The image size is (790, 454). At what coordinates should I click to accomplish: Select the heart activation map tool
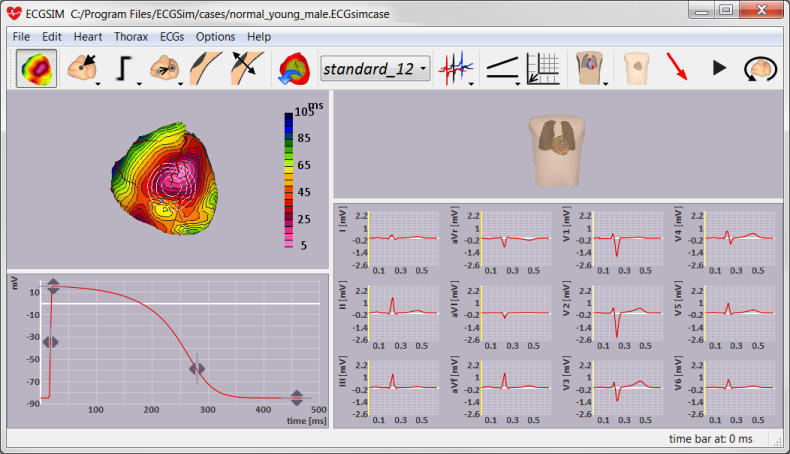[x=36, y=69]
